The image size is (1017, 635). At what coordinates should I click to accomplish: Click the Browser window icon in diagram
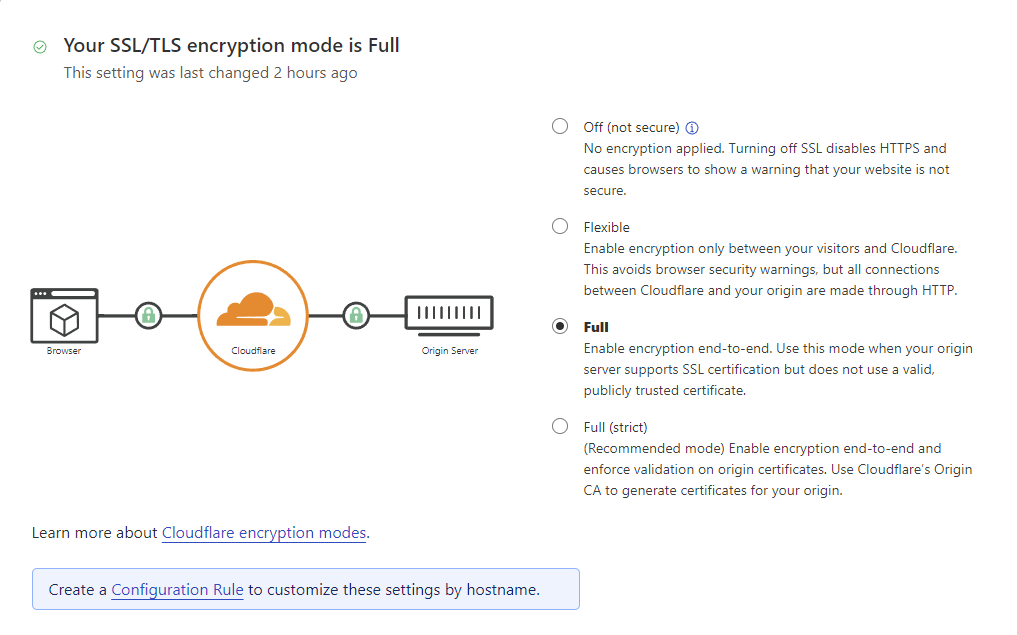point(64,316)
